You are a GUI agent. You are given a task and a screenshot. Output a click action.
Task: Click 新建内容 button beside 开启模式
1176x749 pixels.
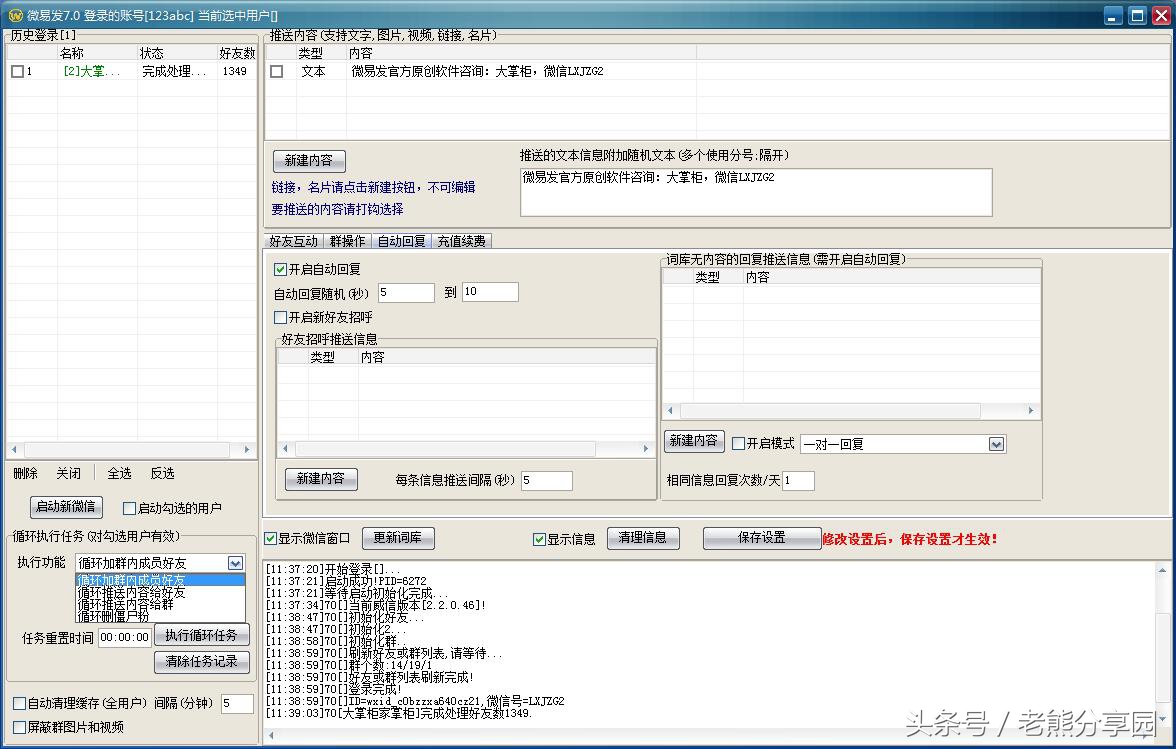click(x=694, y=441)
